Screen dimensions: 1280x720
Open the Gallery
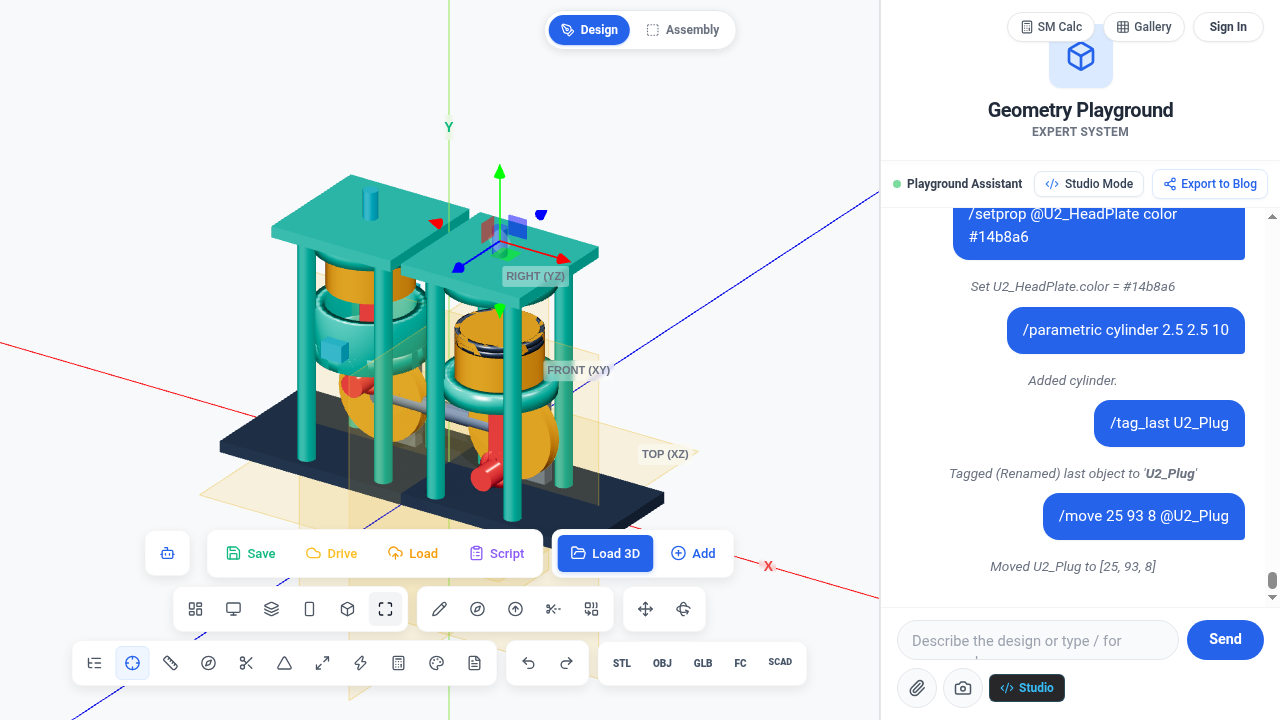point(1144,27)
